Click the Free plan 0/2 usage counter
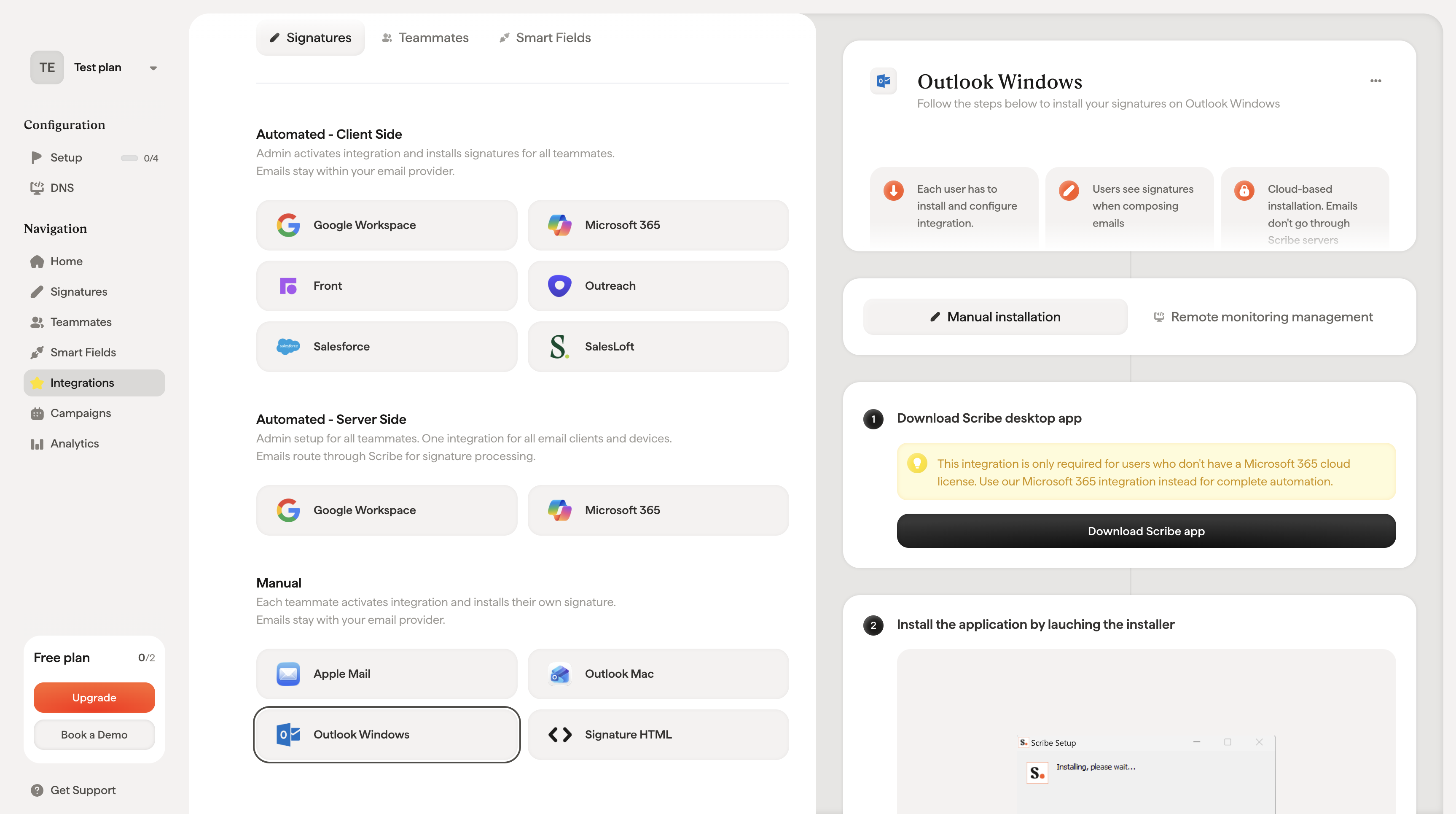The image size is (1456, 814). point(146,658)
